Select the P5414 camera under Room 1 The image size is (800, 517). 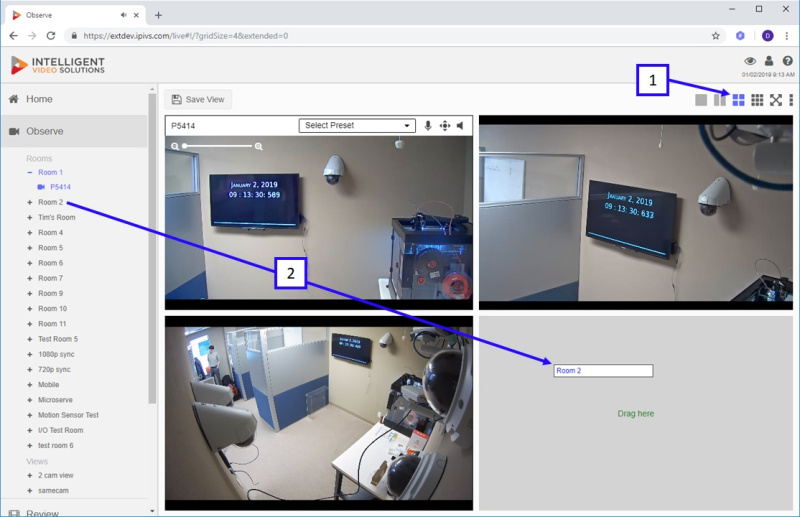point(60,187)
